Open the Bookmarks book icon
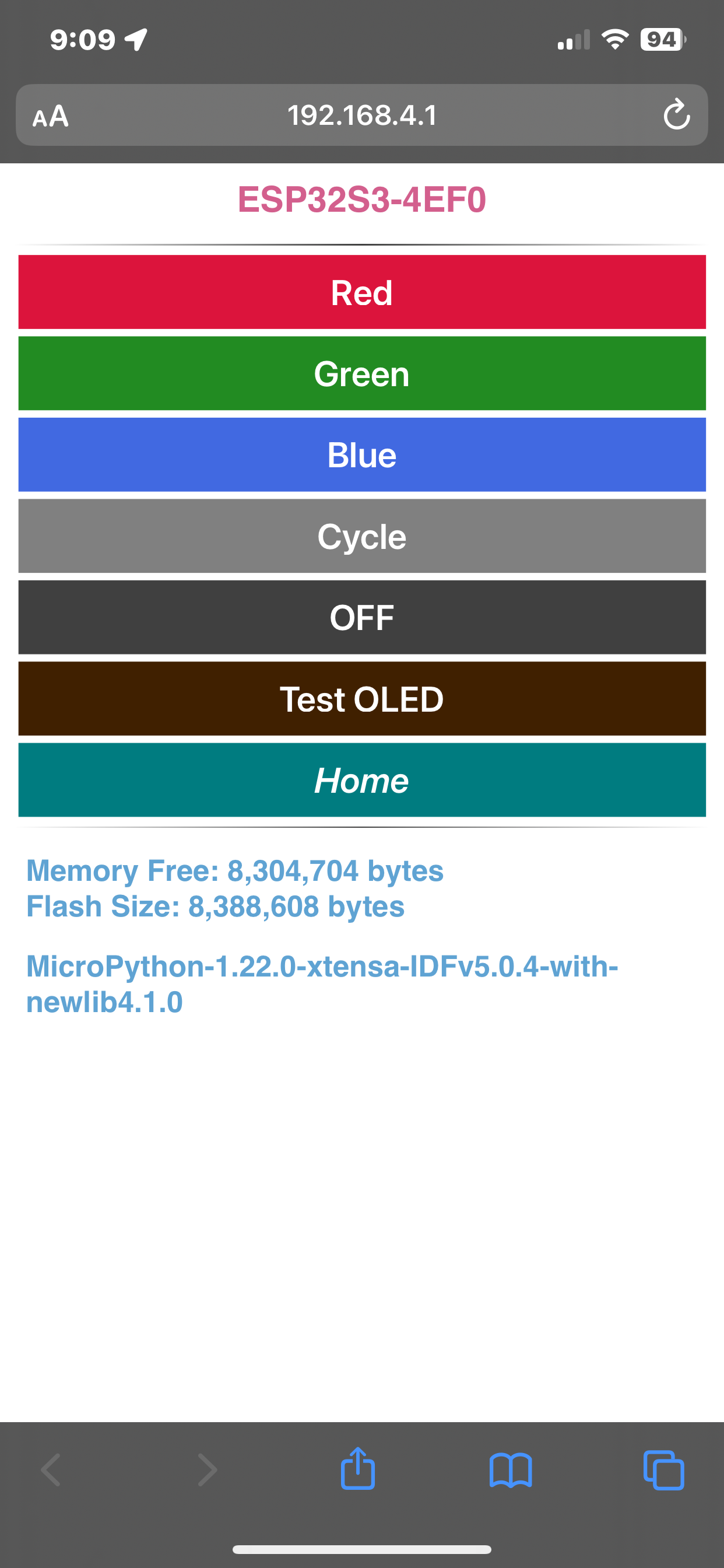This screenshot has width=724, height=1568. pyautogui.click(x=511, y=1471)
